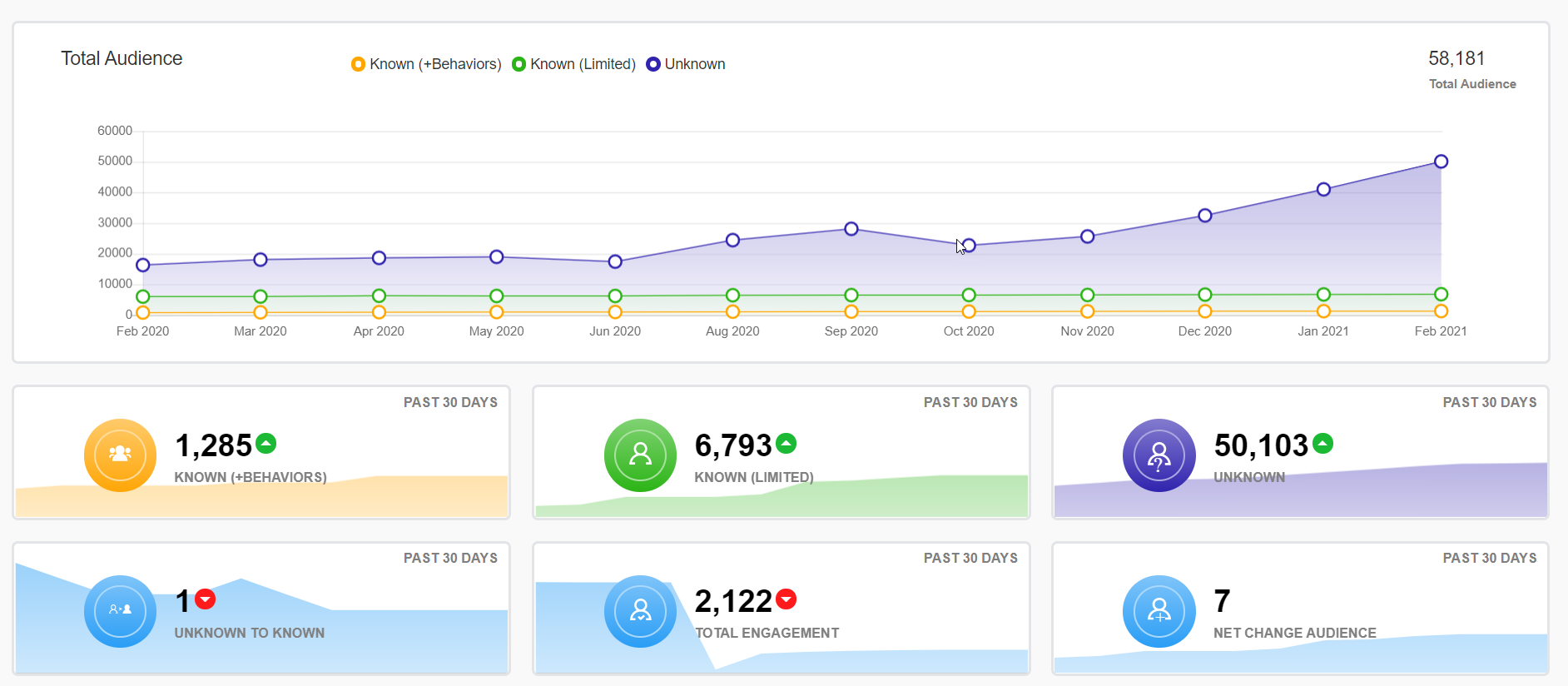Image resolution: width=1568 pixels, height=686 pixels.
Task: Click the purple Unknown question-mark person icon
Action: [1159, 455]
